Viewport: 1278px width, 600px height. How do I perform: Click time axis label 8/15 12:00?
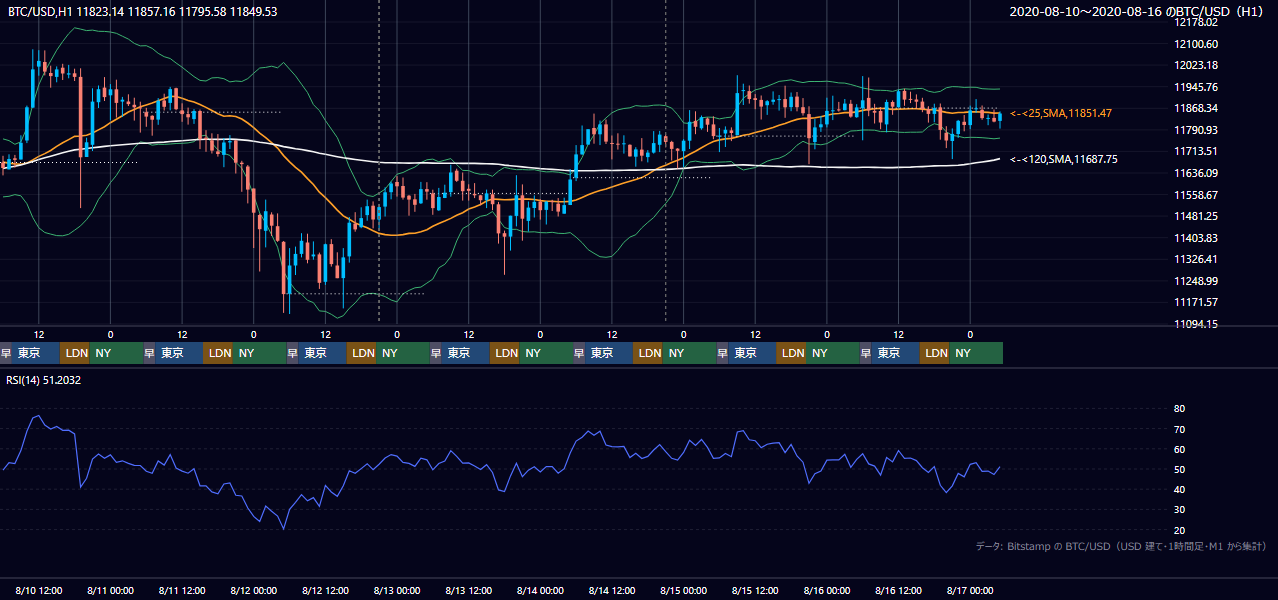(756, 590)
